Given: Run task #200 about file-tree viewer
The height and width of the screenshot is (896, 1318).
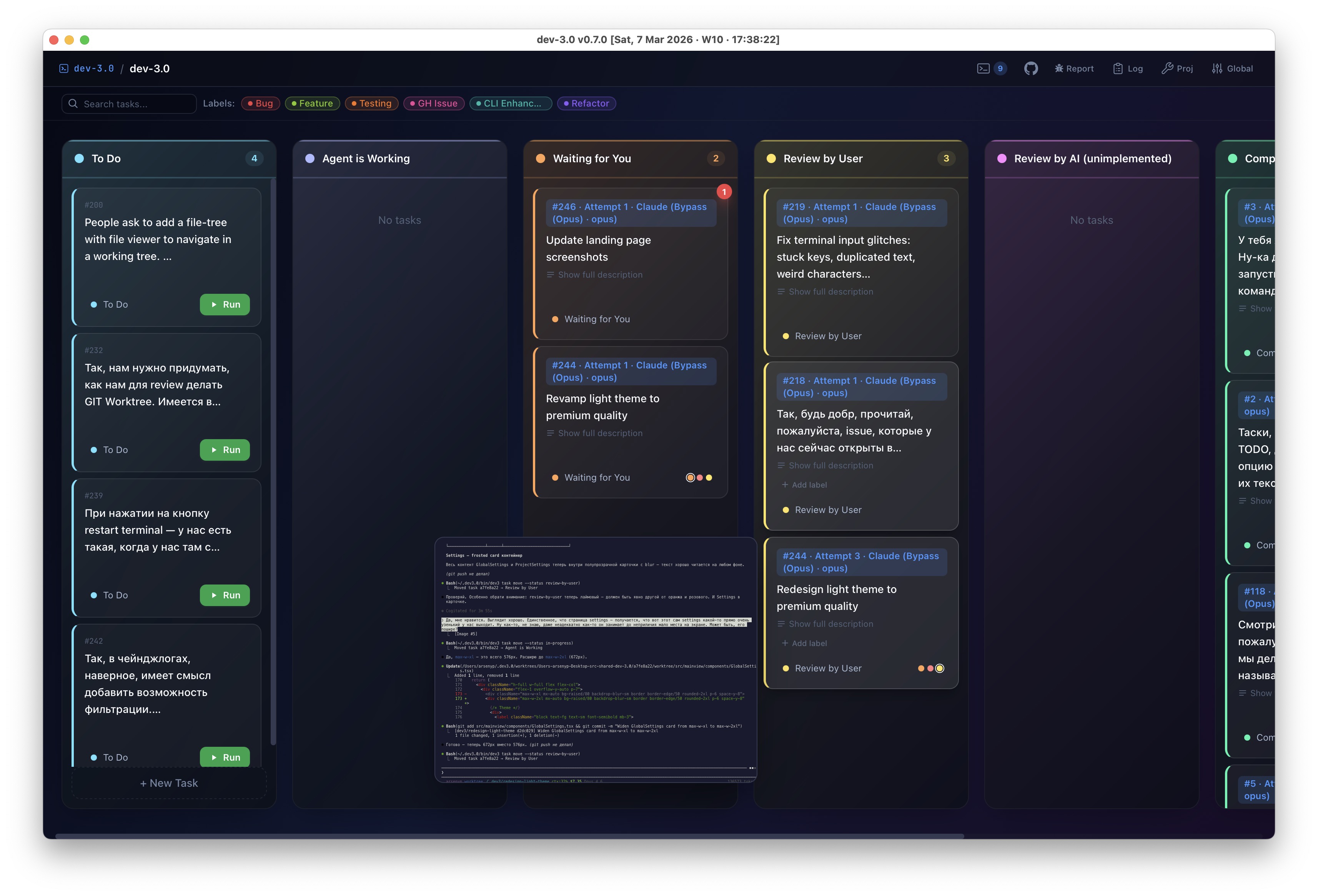Looking at the screenshot, I should (x=225, y=305).
